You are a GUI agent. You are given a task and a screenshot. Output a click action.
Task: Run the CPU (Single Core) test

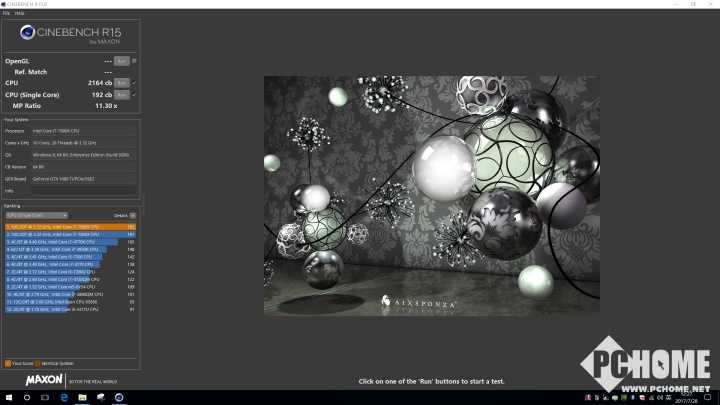(x=122, y=95)
